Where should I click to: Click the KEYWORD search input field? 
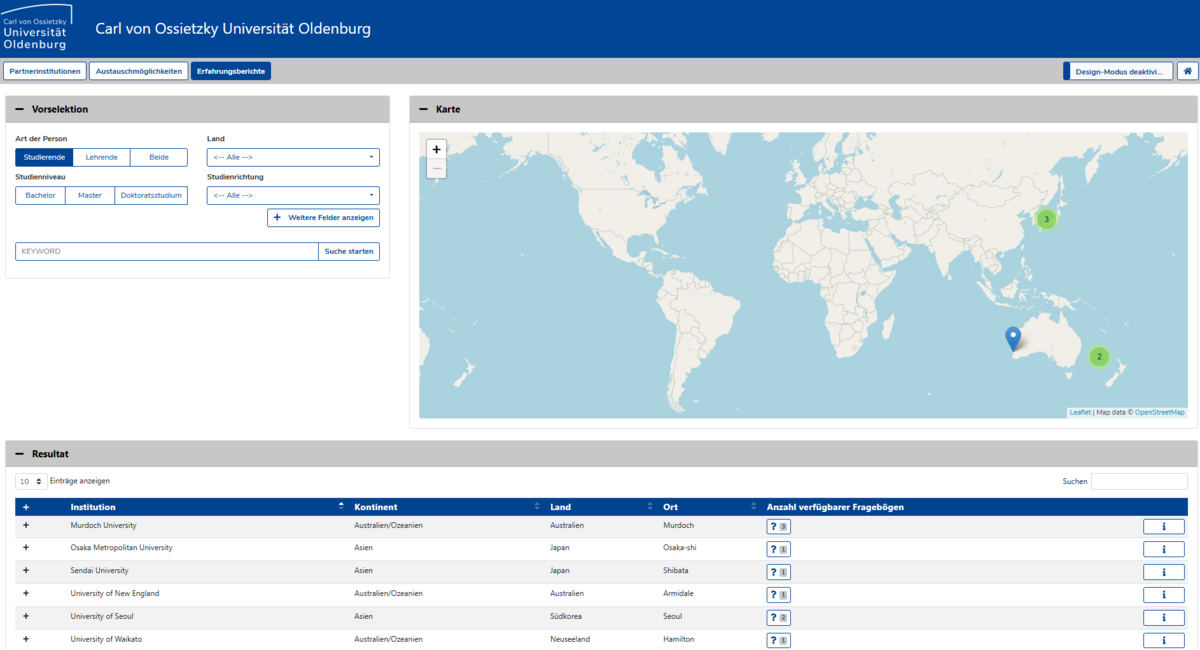click(166, 251)
